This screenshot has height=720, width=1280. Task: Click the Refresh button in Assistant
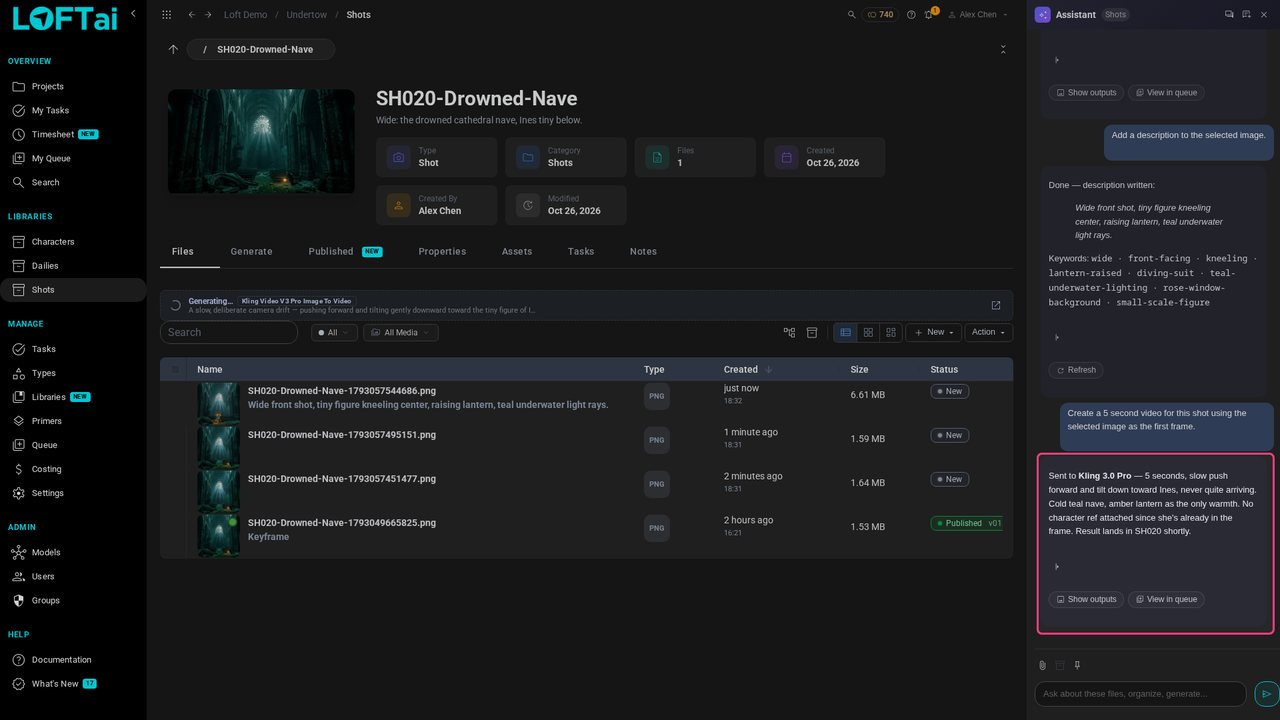coord(1076,370)
